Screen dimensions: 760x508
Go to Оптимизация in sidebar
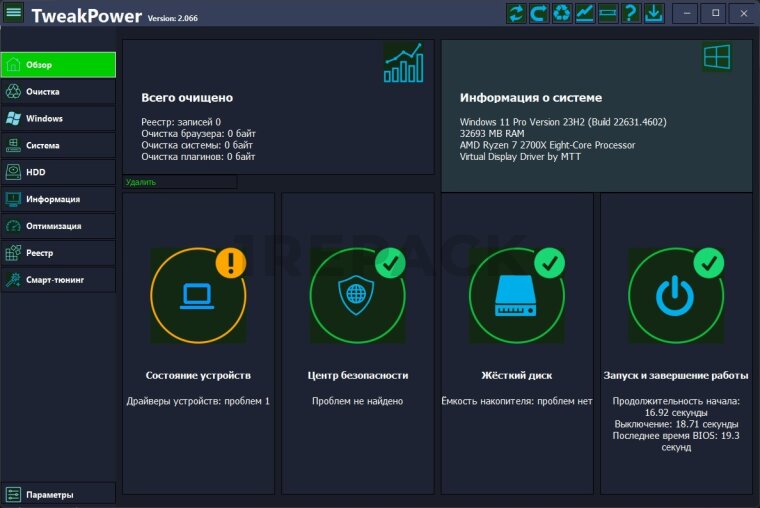(58, 226)
